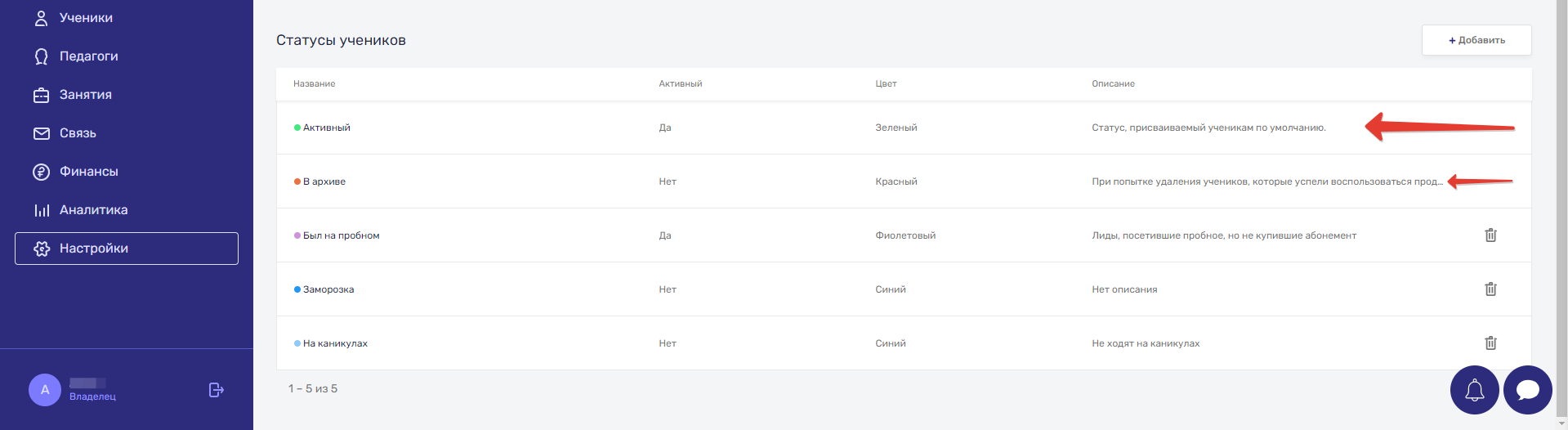This screenshot has width=1568, height=430.
Task: Click the "+ Добавить" button
Action: 1476,40
